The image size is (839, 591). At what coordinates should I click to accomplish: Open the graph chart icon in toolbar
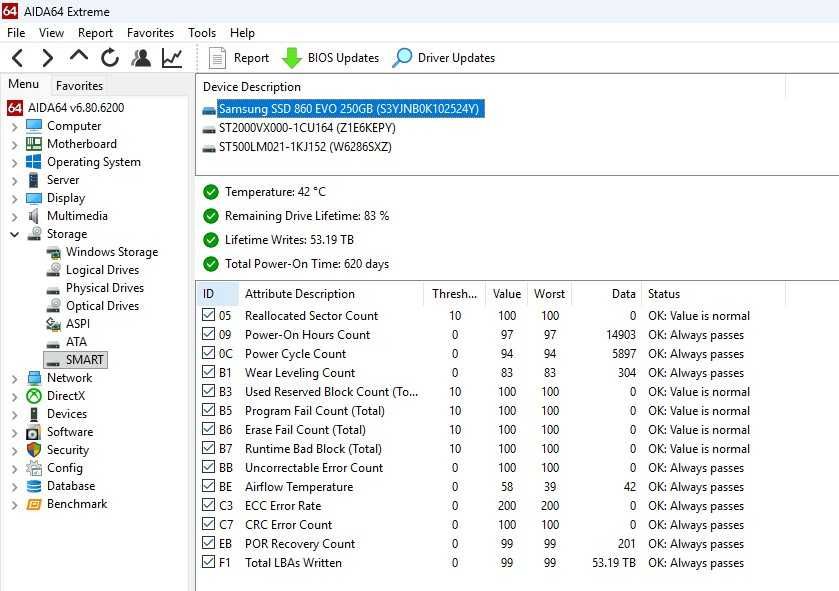pyautogui.click(x=172, y=58)
